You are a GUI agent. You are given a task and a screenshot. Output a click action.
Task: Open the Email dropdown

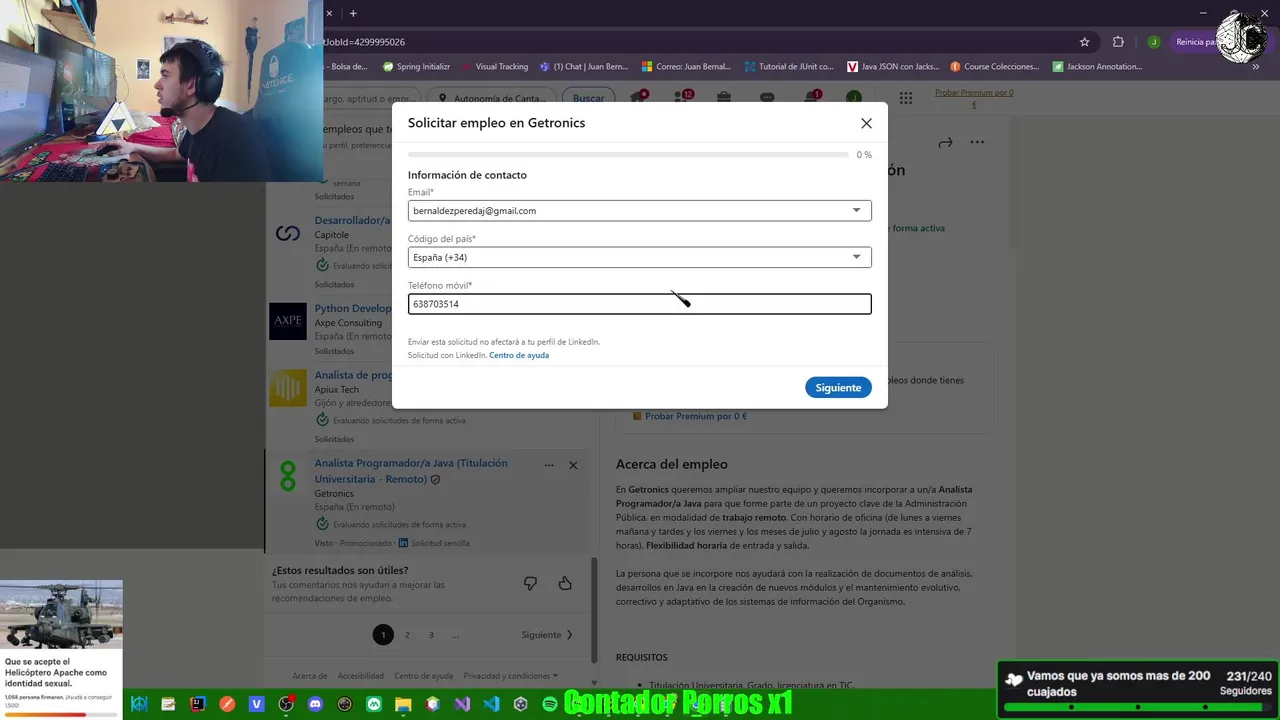[x=640, y=211]
